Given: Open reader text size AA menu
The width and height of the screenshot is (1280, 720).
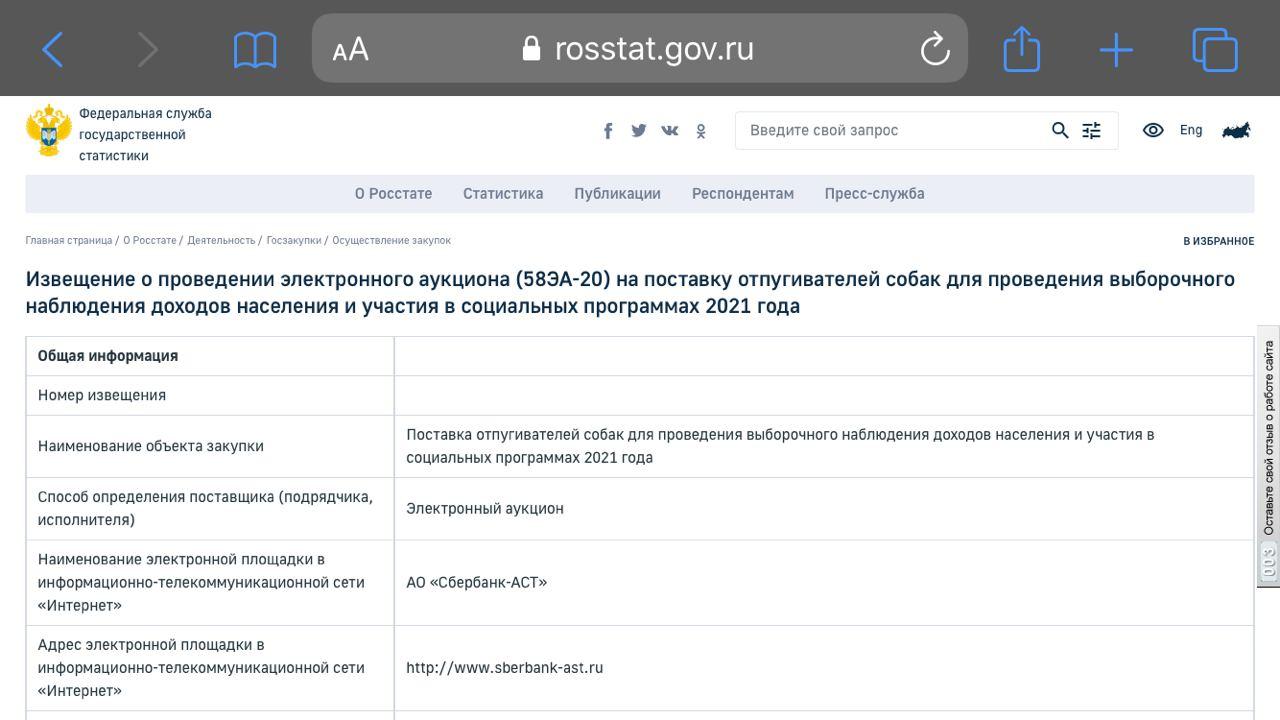Looking at the screenshot, I should coord(351,49).
